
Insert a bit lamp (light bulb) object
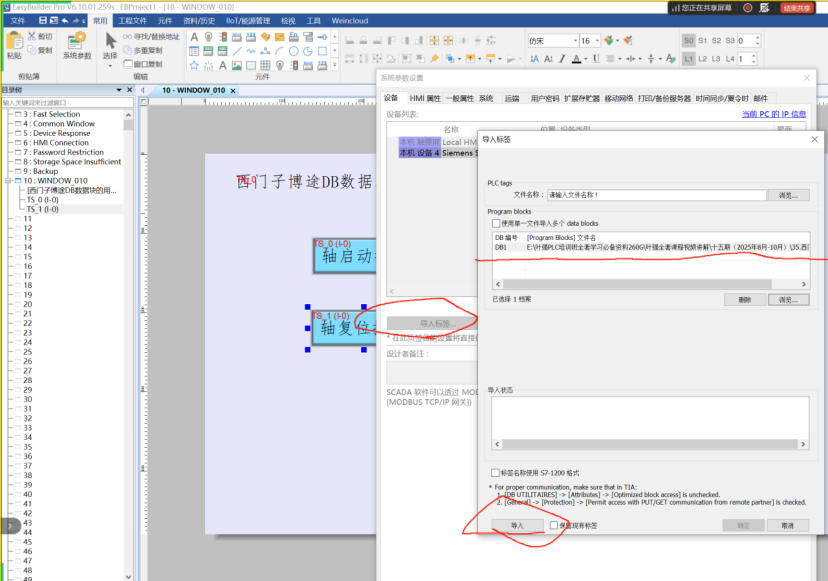209,37
